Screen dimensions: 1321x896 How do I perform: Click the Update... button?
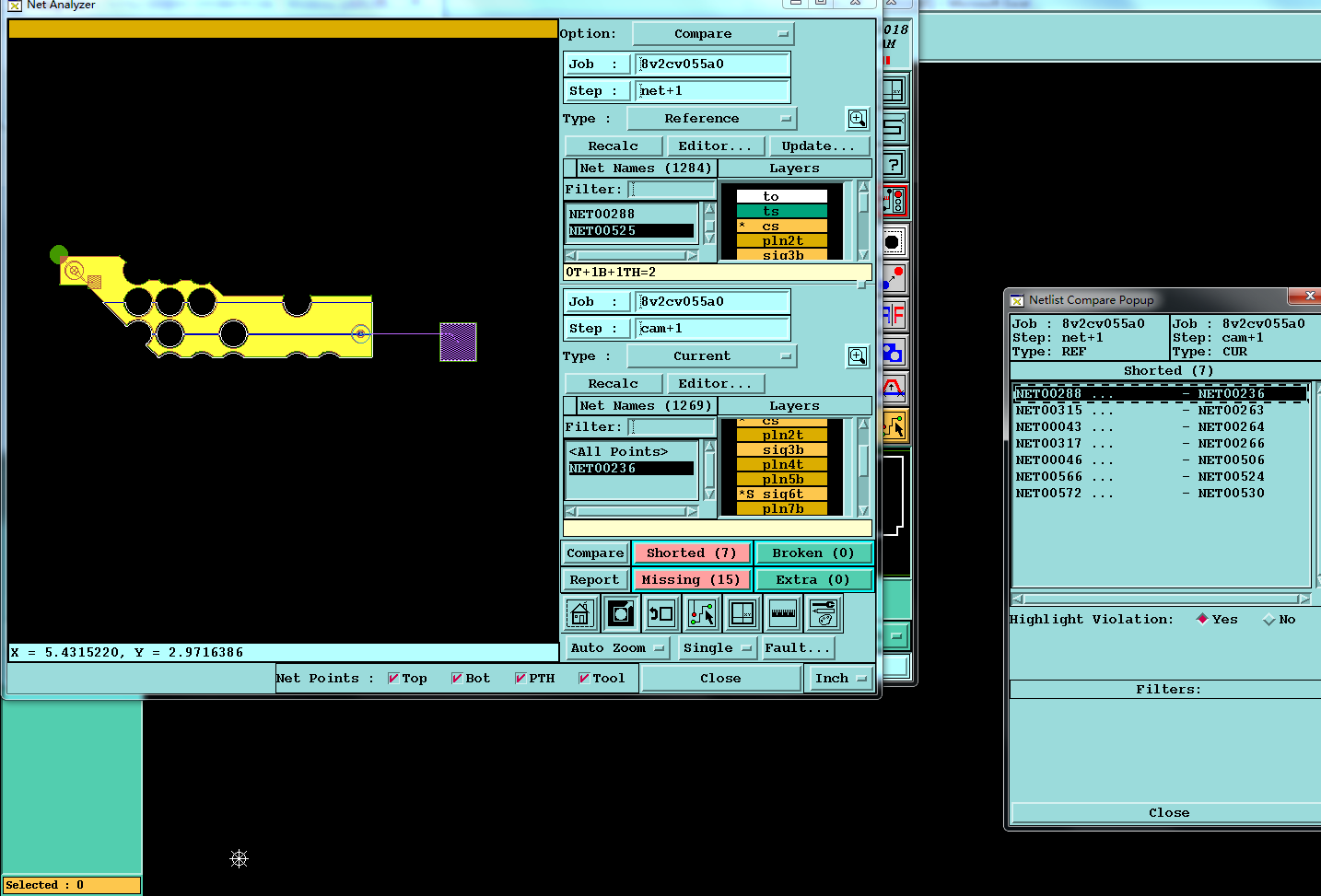(x=819, y=146)
